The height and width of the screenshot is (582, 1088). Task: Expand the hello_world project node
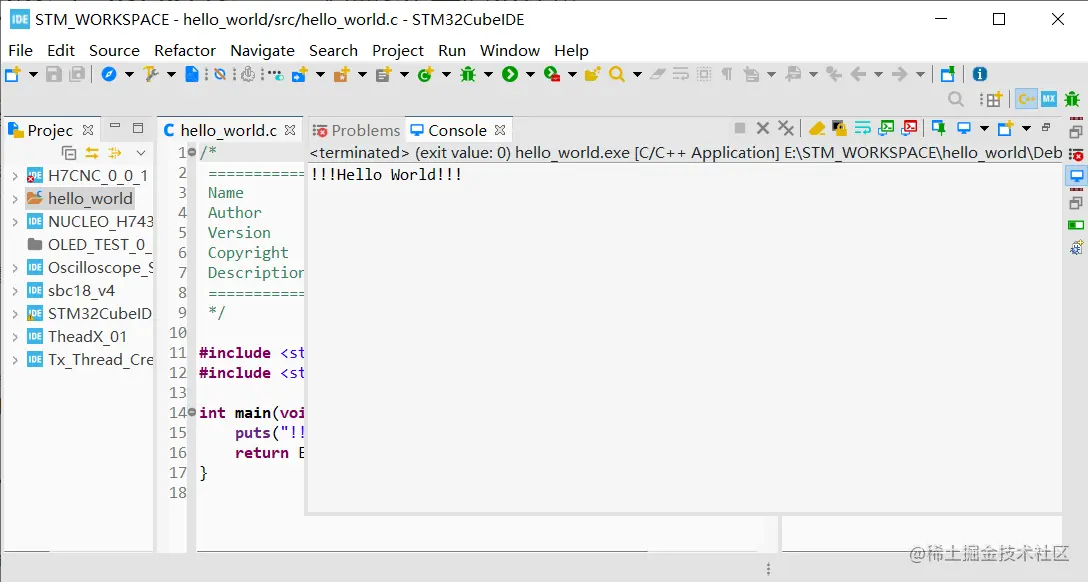15,199
